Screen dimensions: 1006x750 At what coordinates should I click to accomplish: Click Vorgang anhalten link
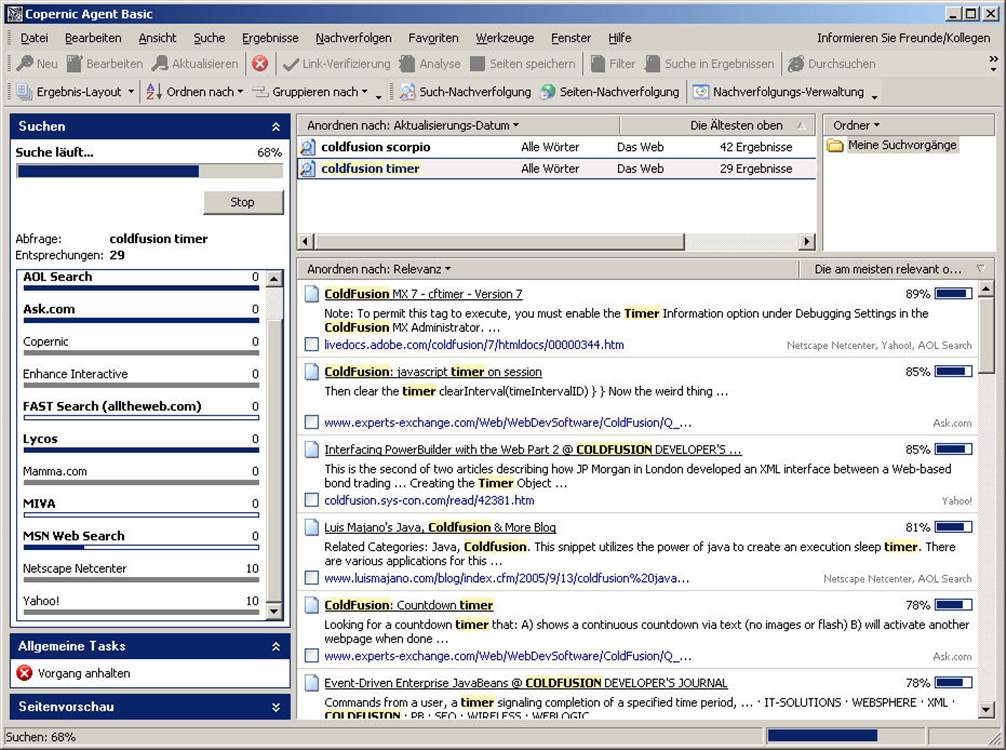click(83, 673)
